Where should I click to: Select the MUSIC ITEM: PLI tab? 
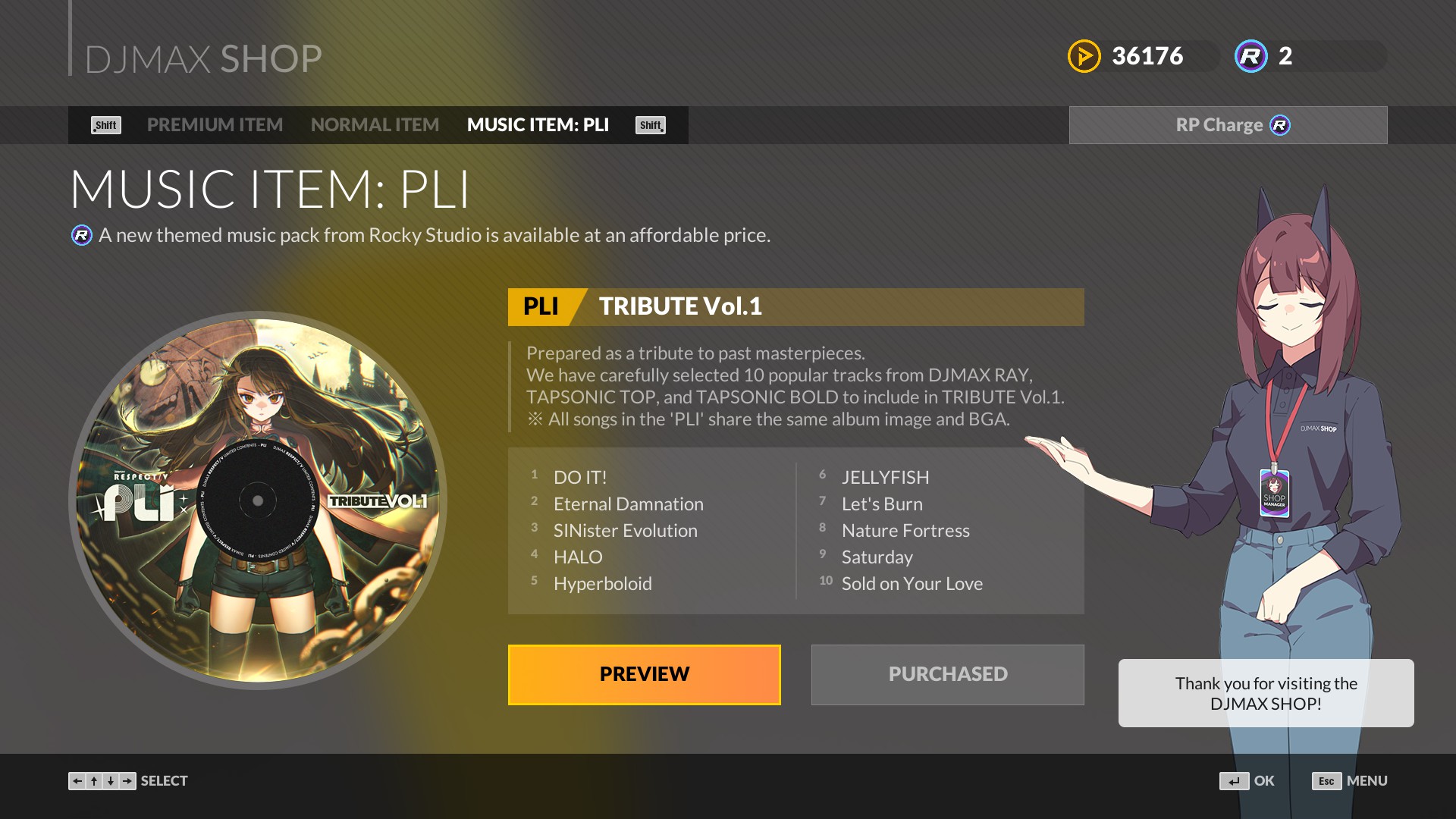coord(538,125)
